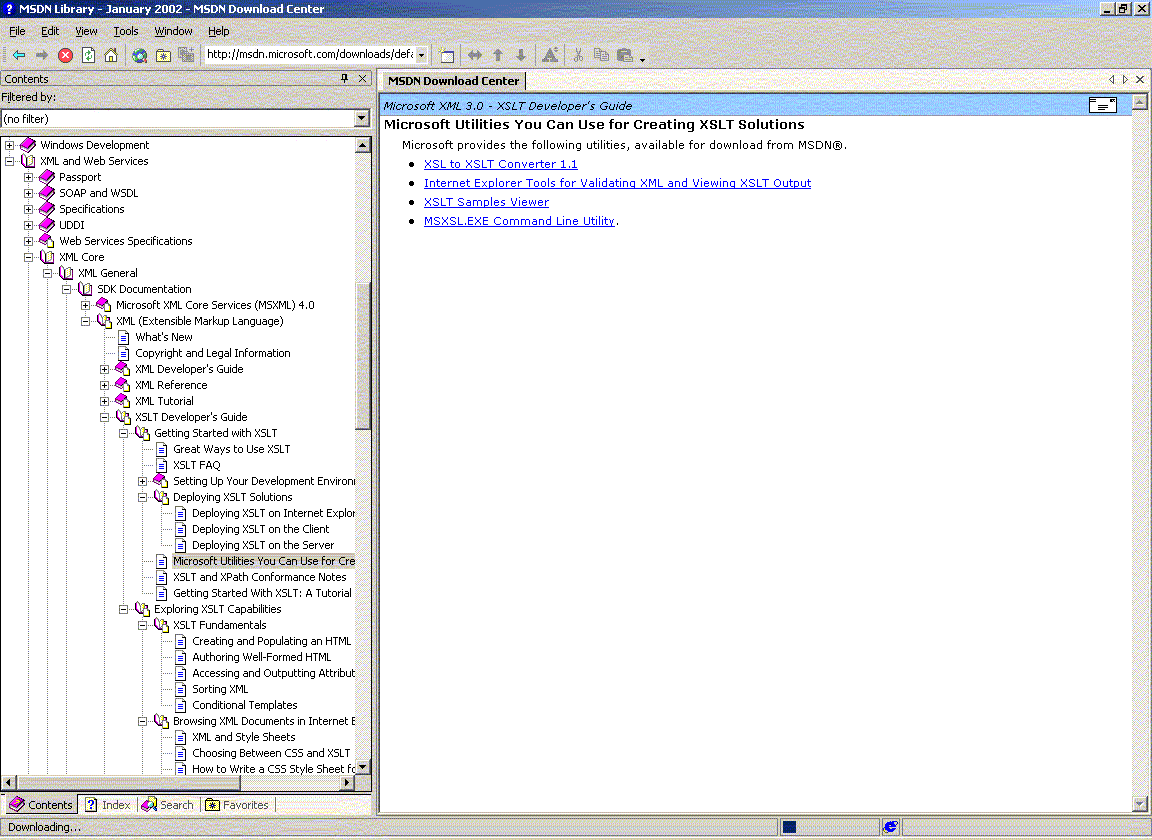
Task: Collapse the Deploying XSLT Solutions node
Action: (143, 498)
